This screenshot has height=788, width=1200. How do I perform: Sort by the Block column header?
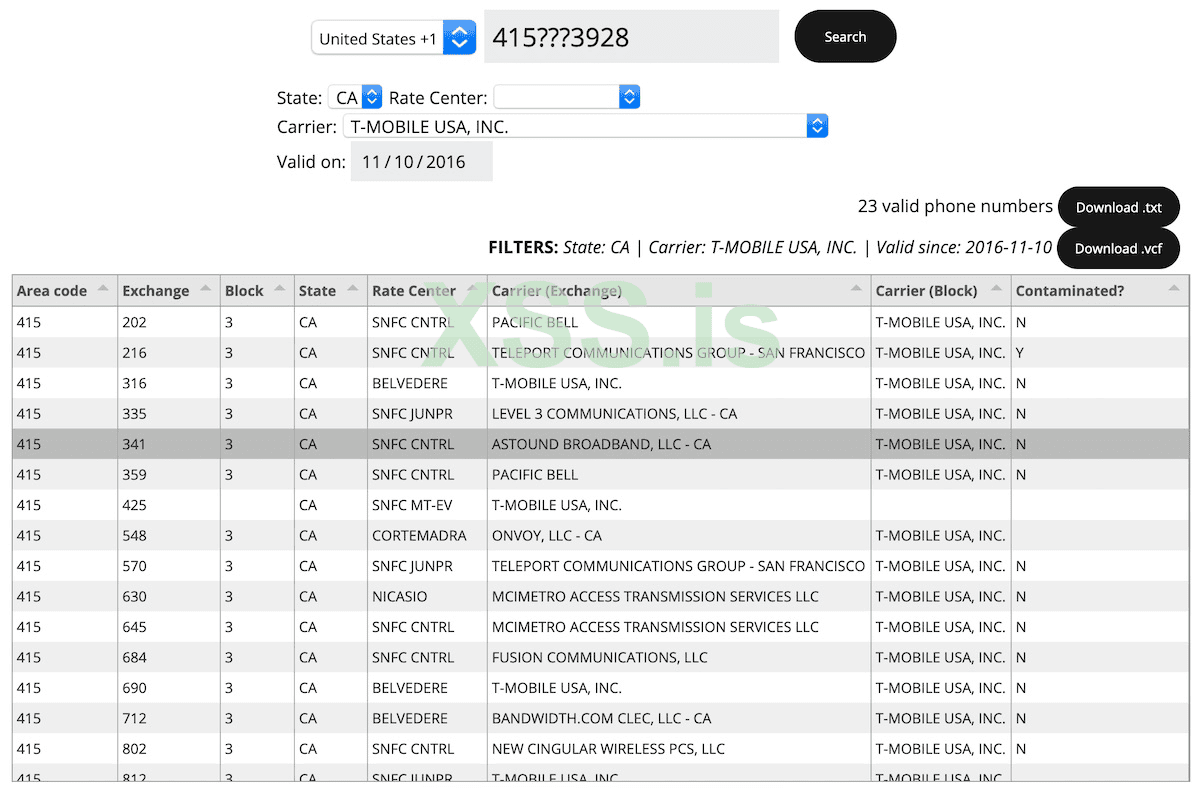257,291
